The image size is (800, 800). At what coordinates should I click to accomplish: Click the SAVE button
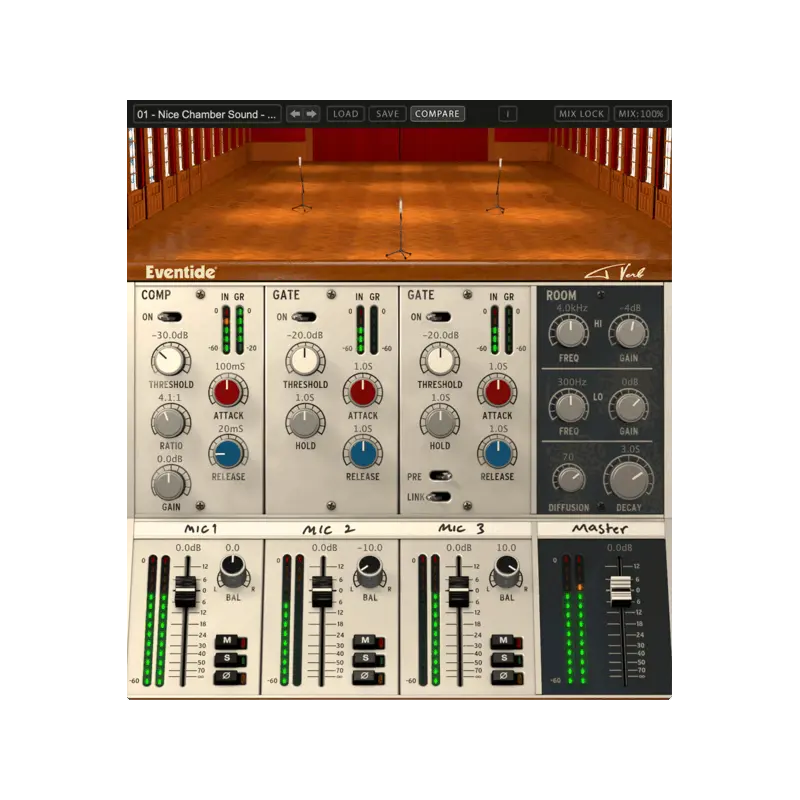(387, 114)
